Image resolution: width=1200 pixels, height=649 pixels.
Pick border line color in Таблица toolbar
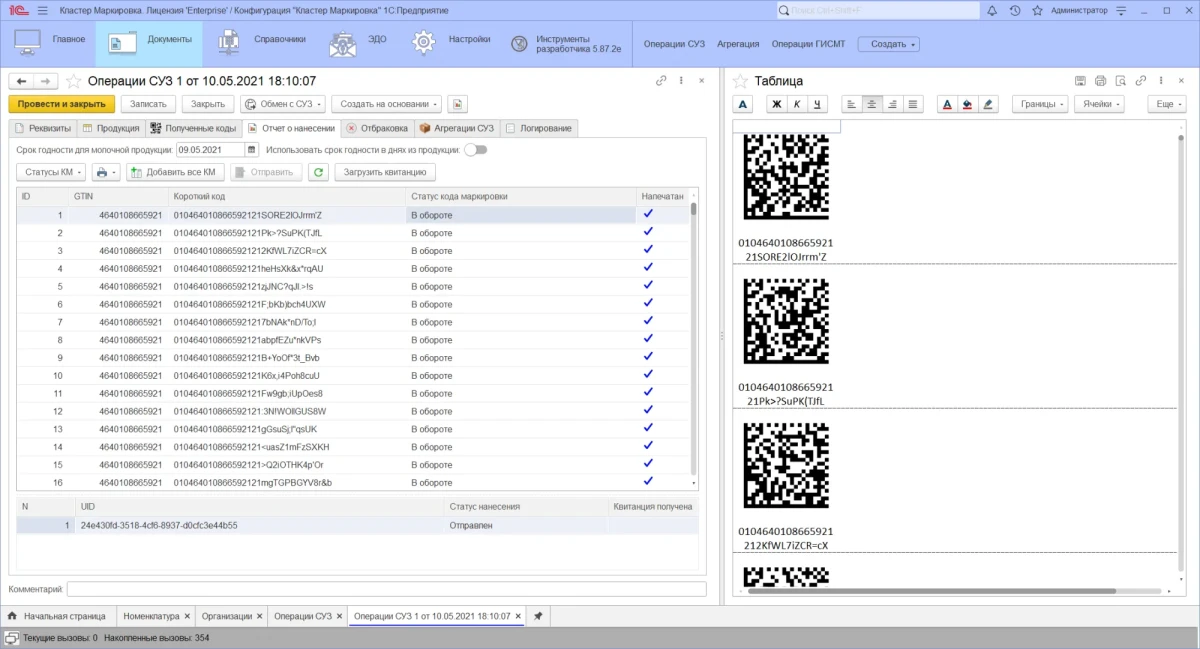988,104
